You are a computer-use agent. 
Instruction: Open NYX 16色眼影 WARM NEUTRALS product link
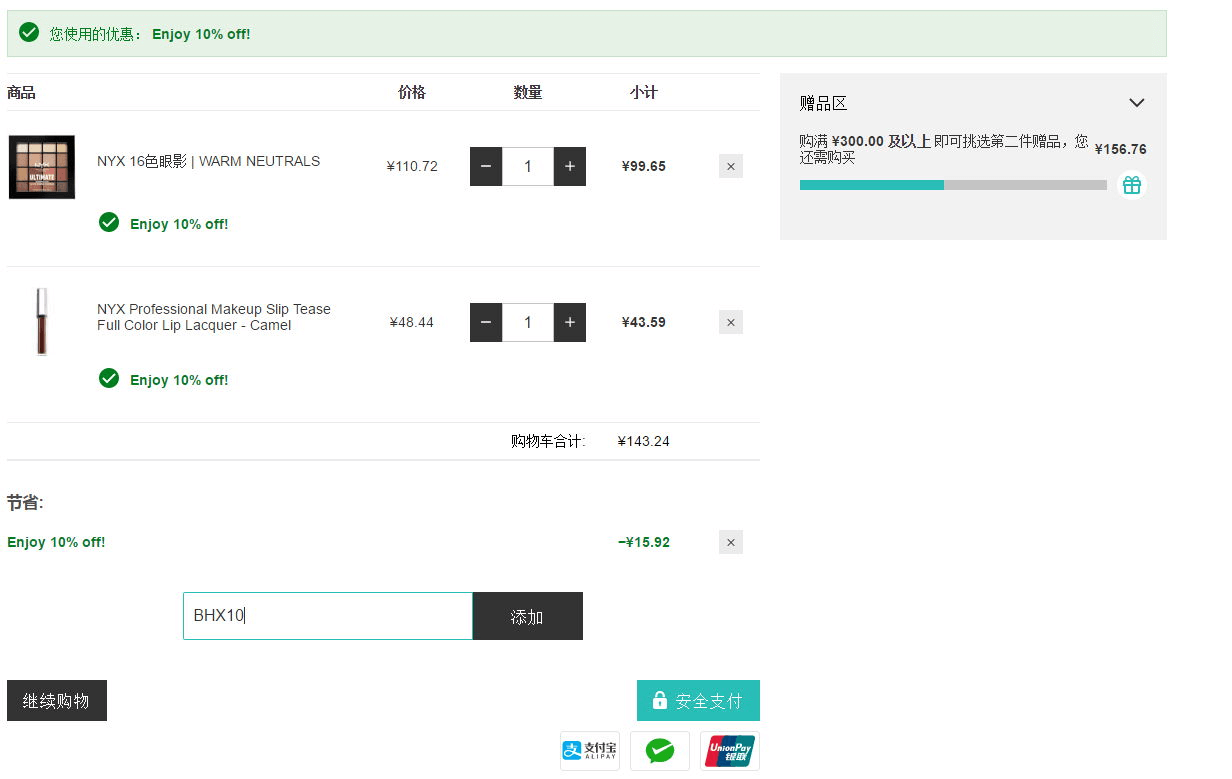pyautogui.click(x=208, y=161)
